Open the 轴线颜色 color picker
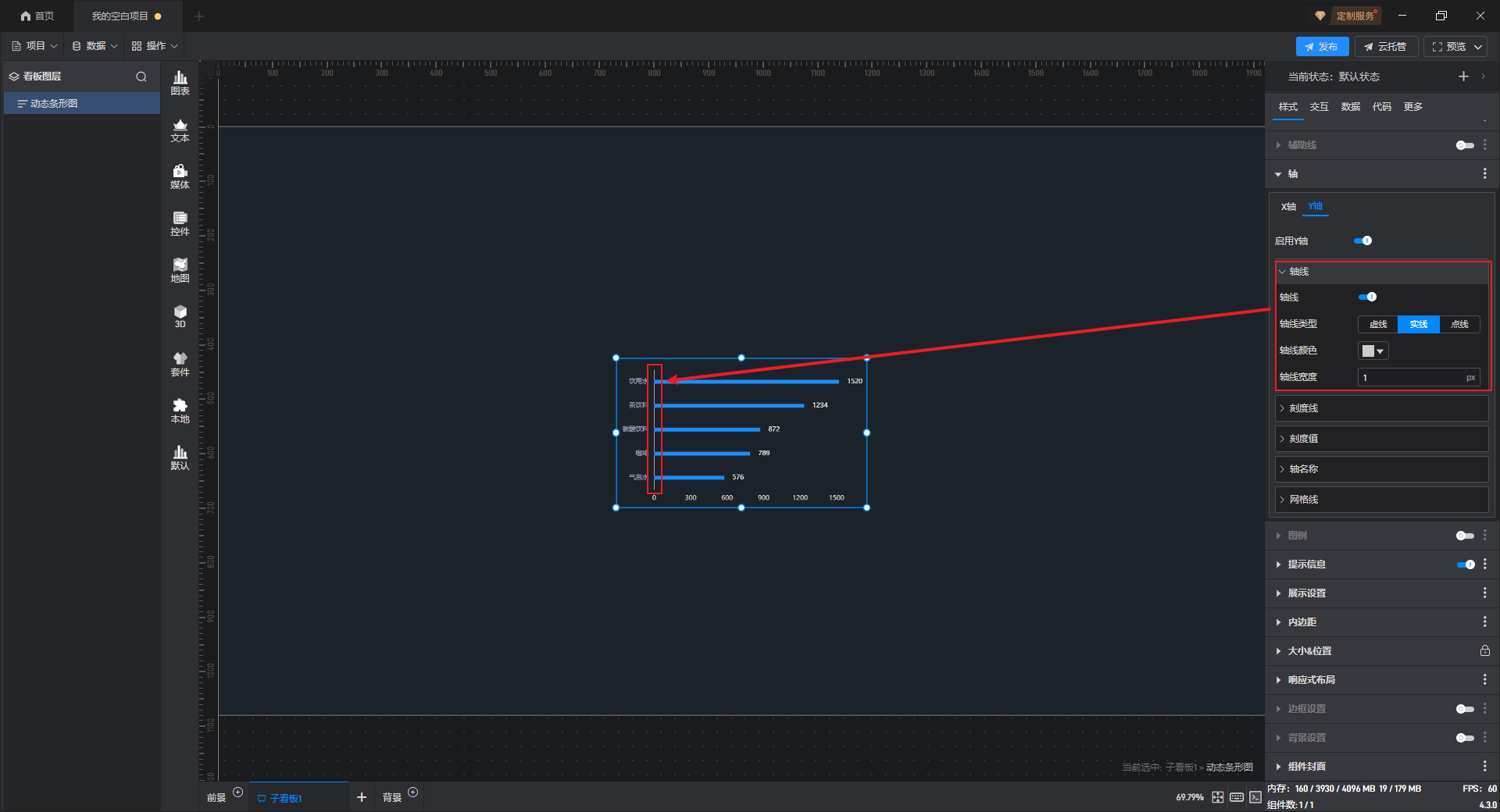The image size is (1500, 812). [x=1373, y=351]
